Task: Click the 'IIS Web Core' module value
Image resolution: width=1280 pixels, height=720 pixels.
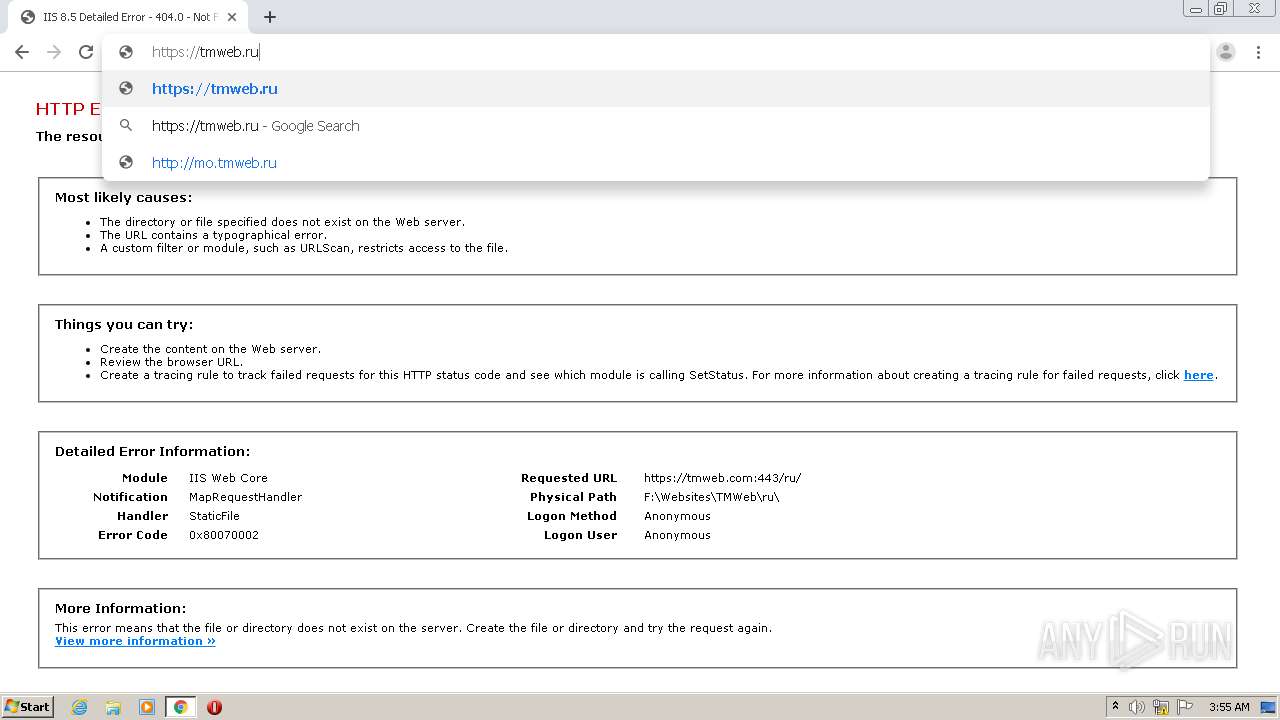Action: point(228,478)
